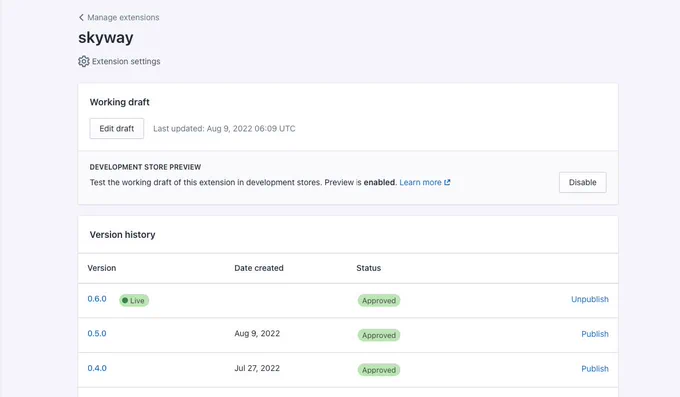Open the Extension settings link
The width and height of the screenshot is (680, 397).
126,61
